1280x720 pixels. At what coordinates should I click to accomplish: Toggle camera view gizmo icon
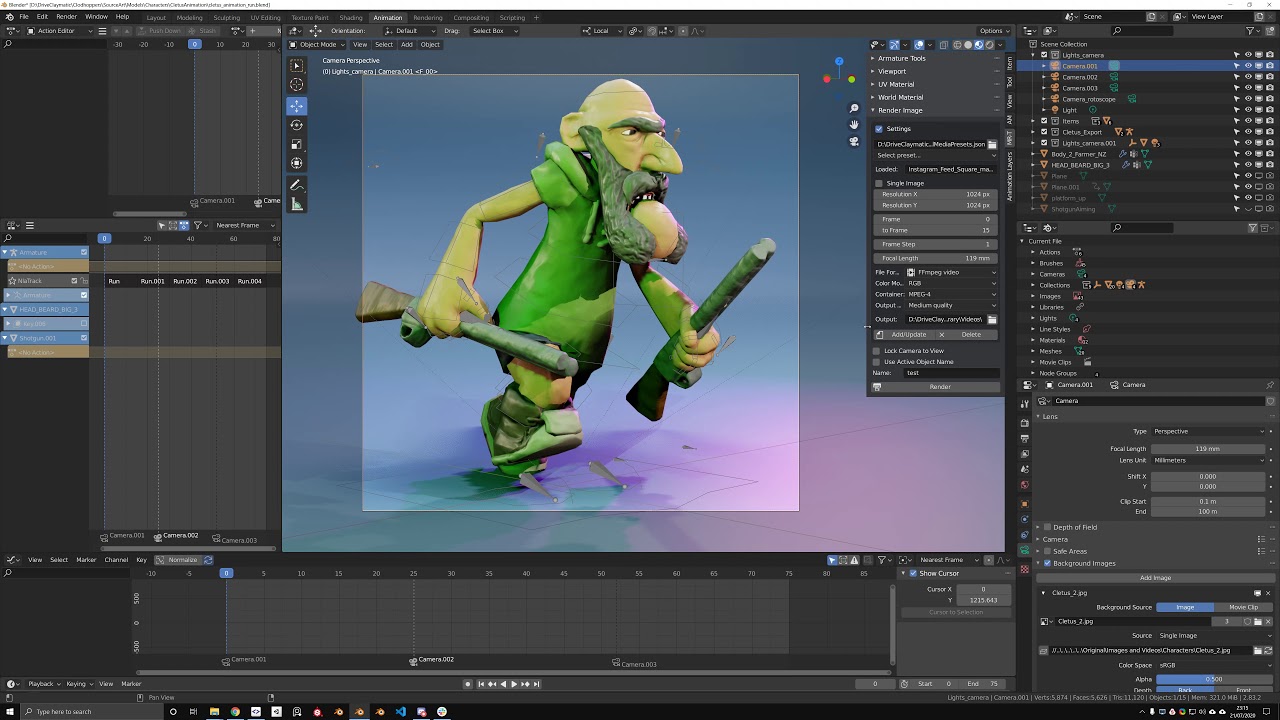pyautogui.click(x=854, y=141)
